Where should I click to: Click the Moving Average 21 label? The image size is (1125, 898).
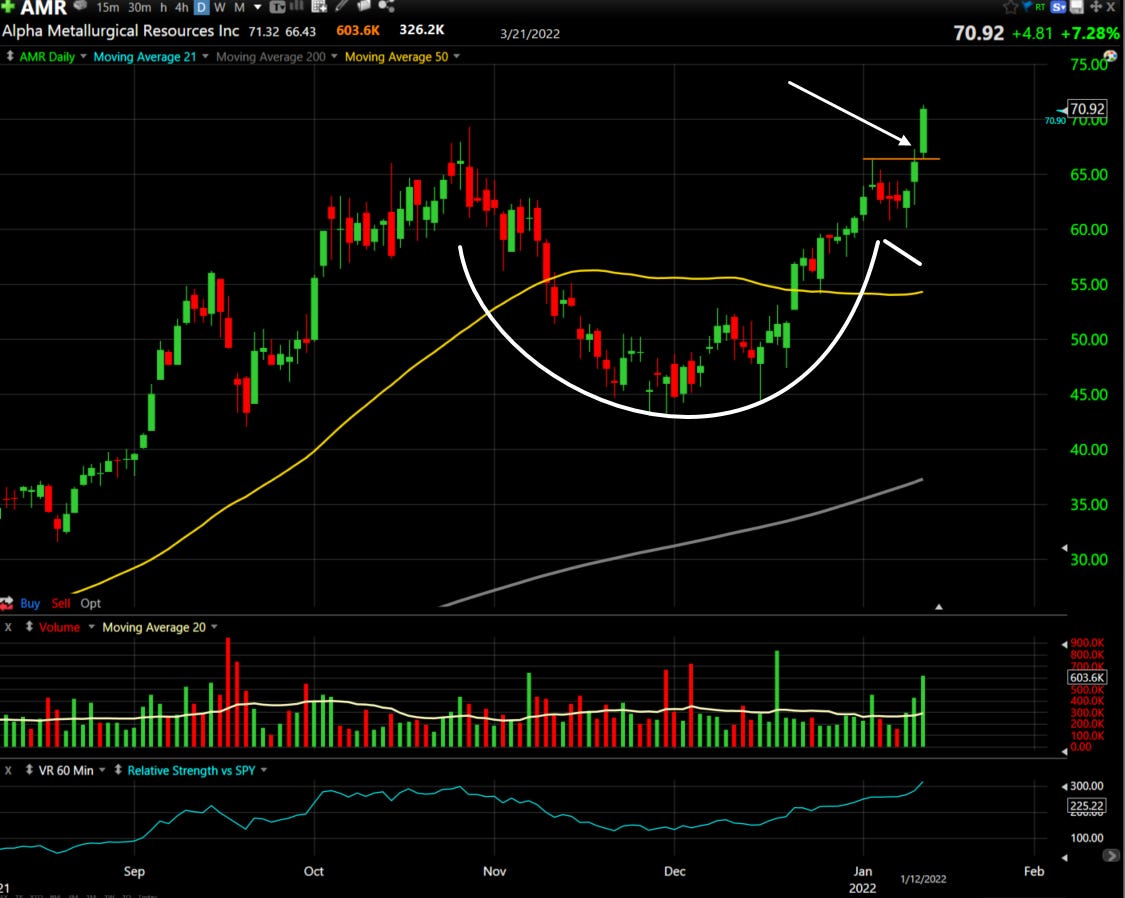point(145,57)
